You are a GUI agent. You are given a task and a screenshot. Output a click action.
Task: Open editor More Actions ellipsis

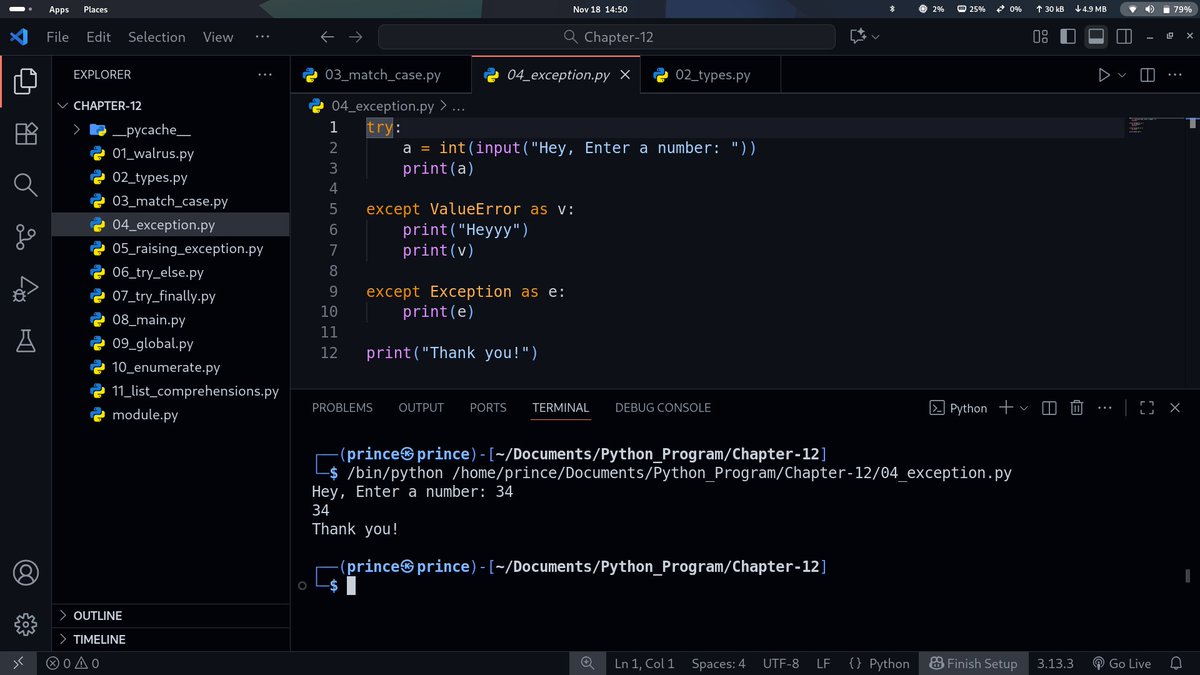[1176, 75]
